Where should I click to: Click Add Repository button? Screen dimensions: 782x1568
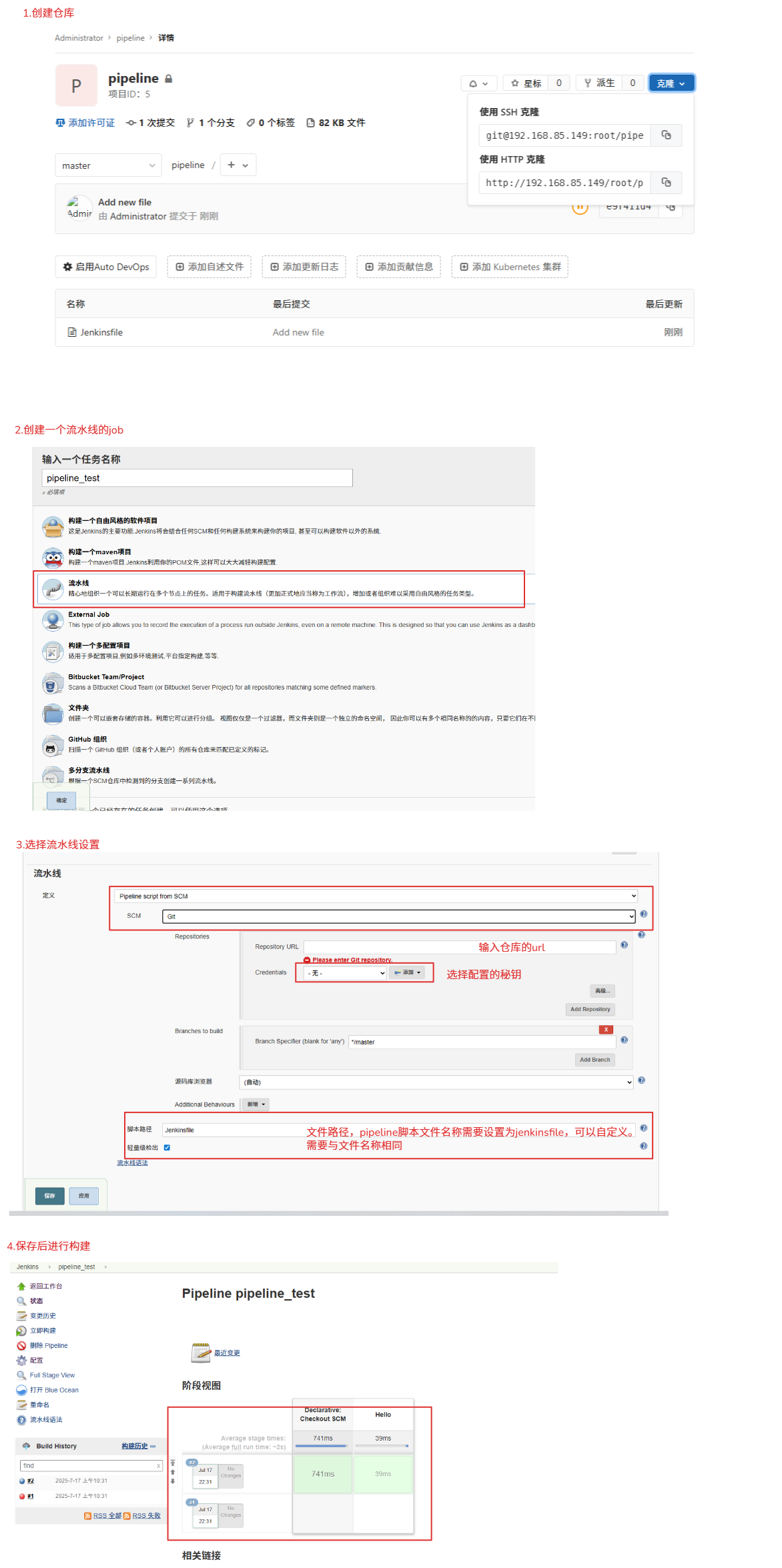click(x=590, y=1010)
